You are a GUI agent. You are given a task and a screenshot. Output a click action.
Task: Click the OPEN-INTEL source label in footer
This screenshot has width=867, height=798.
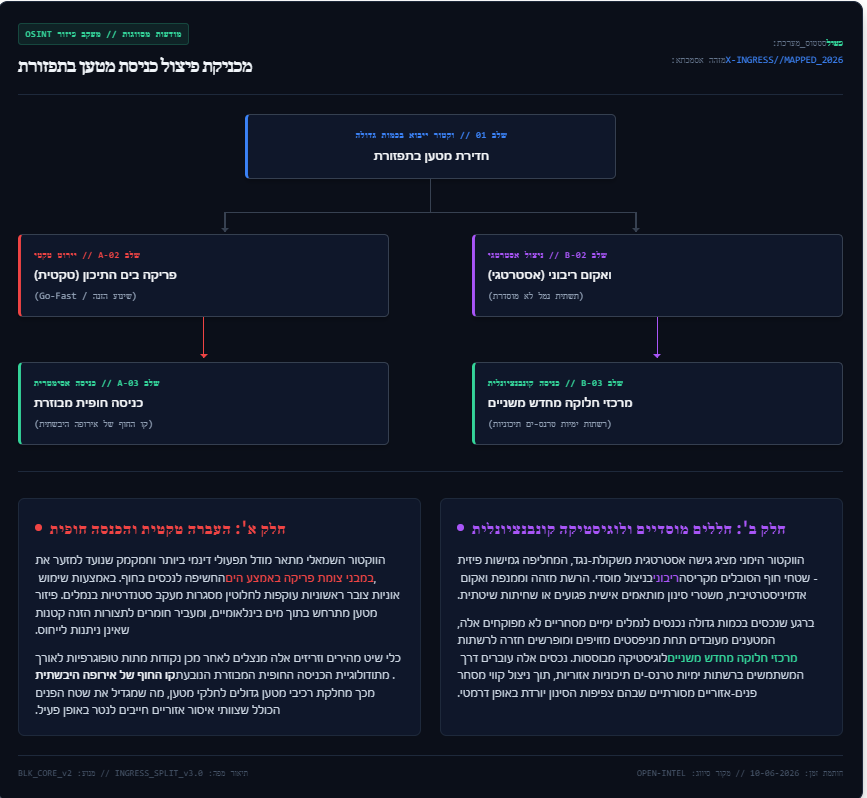coord(661,773)
